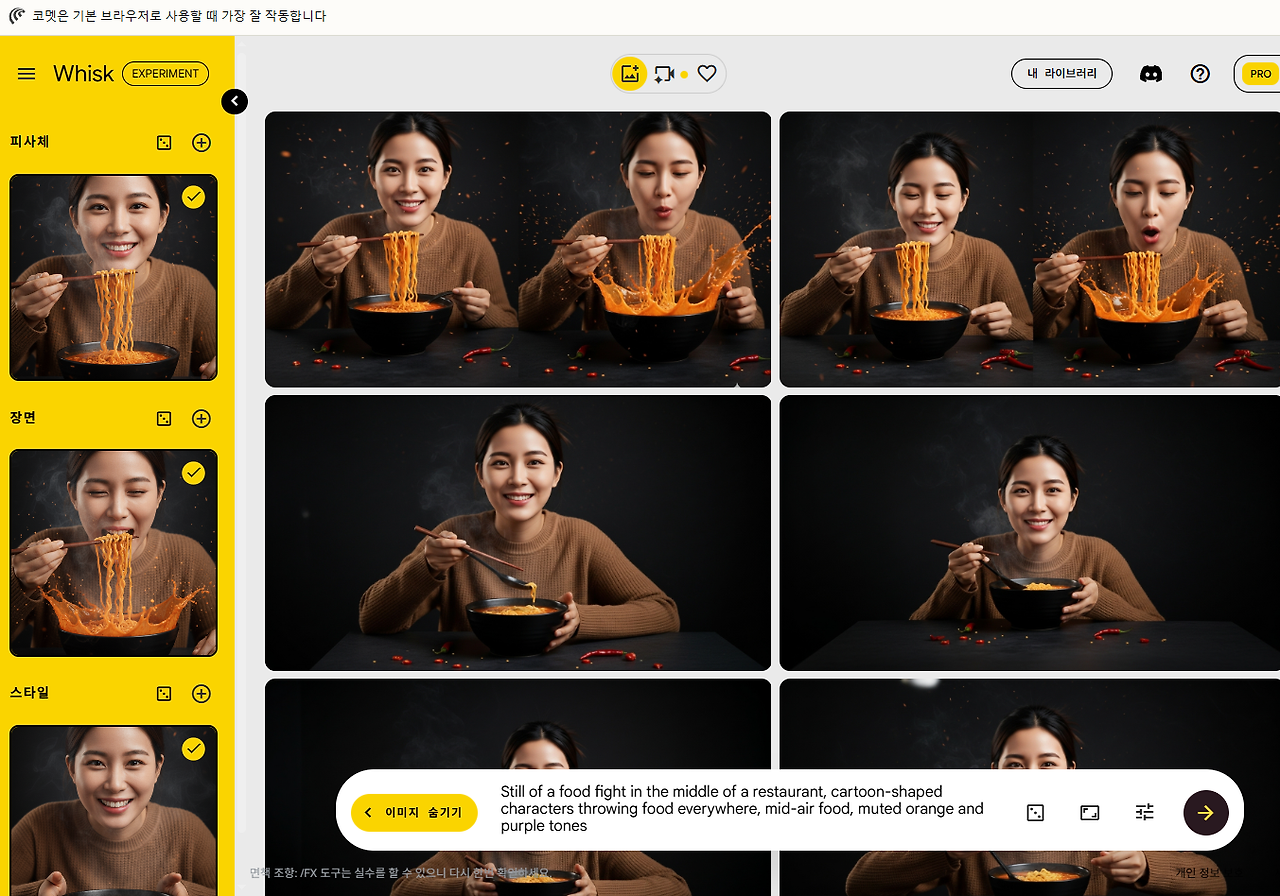
Task: Click the PRO badge
Action: pyautogui.click(x=1260, y=74)
